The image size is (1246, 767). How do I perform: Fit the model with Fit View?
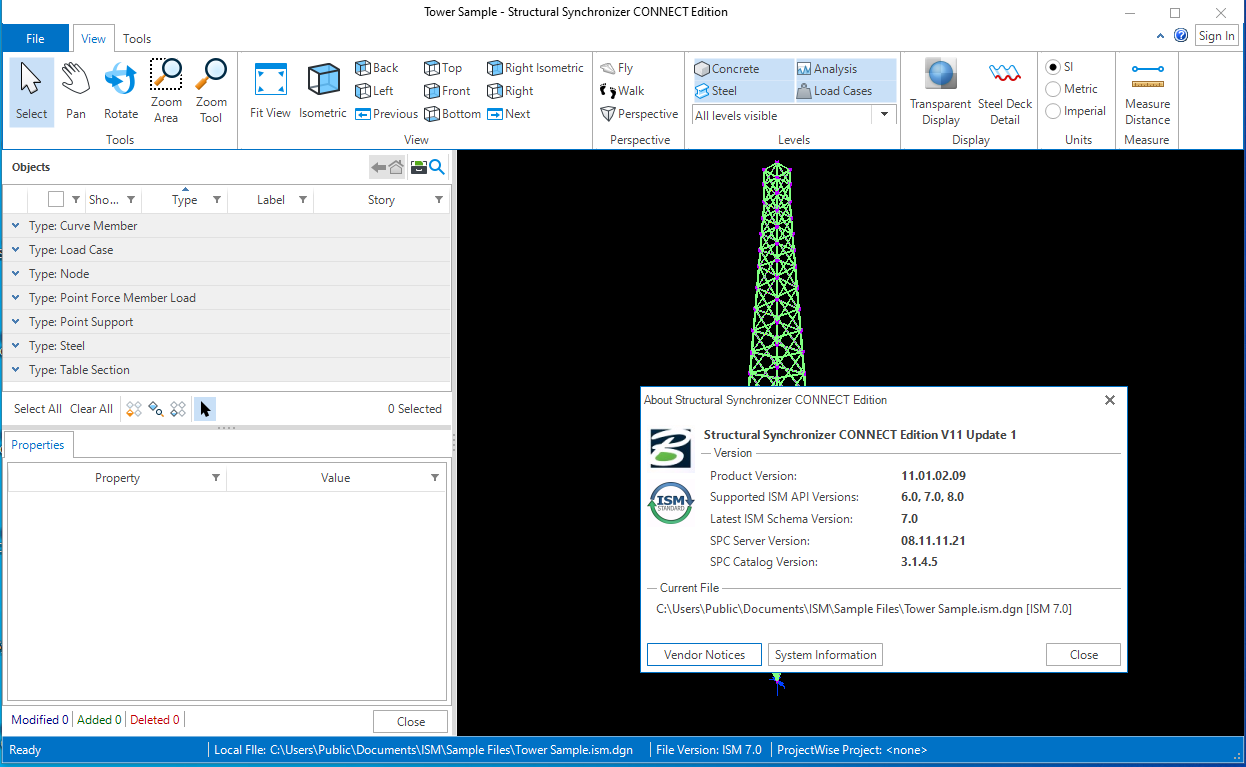coord(271,91)
